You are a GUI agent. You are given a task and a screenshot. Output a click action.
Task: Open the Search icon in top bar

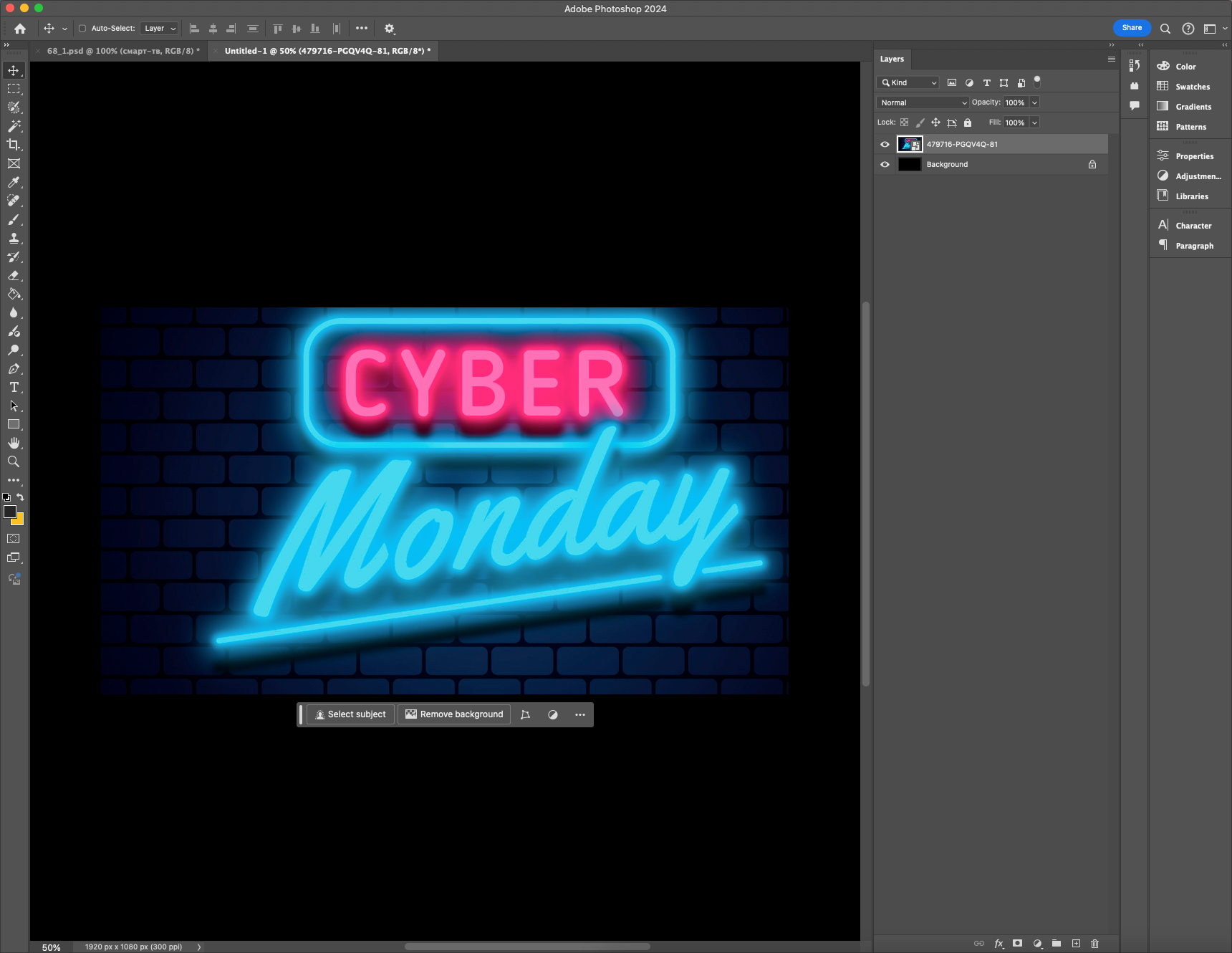(x=1165, y=29)
